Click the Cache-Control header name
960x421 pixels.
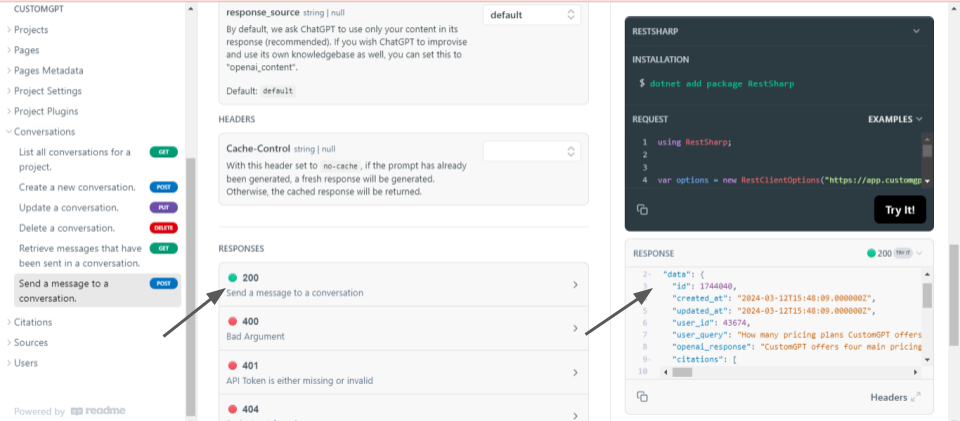click(x=258, y=148)
